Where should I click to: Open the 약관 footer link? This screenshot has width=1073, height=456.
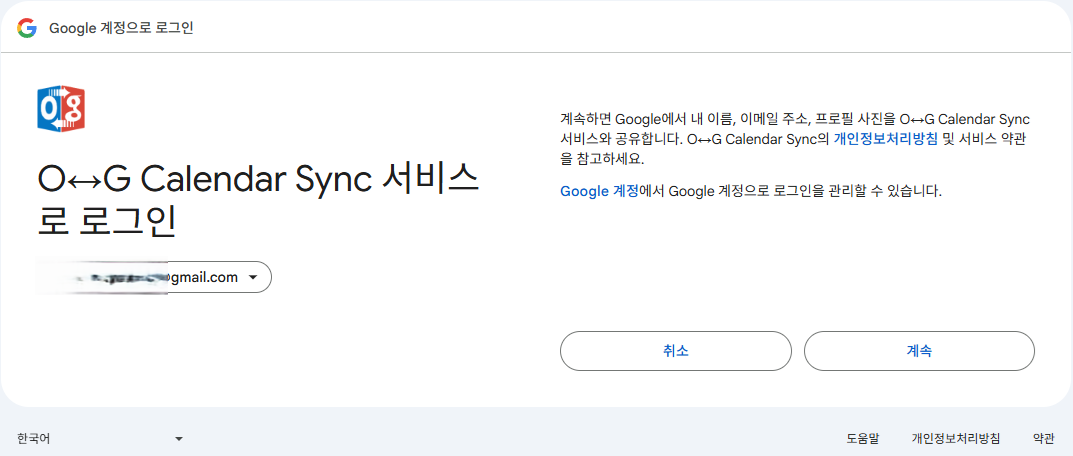click(x=1044, y=438)
